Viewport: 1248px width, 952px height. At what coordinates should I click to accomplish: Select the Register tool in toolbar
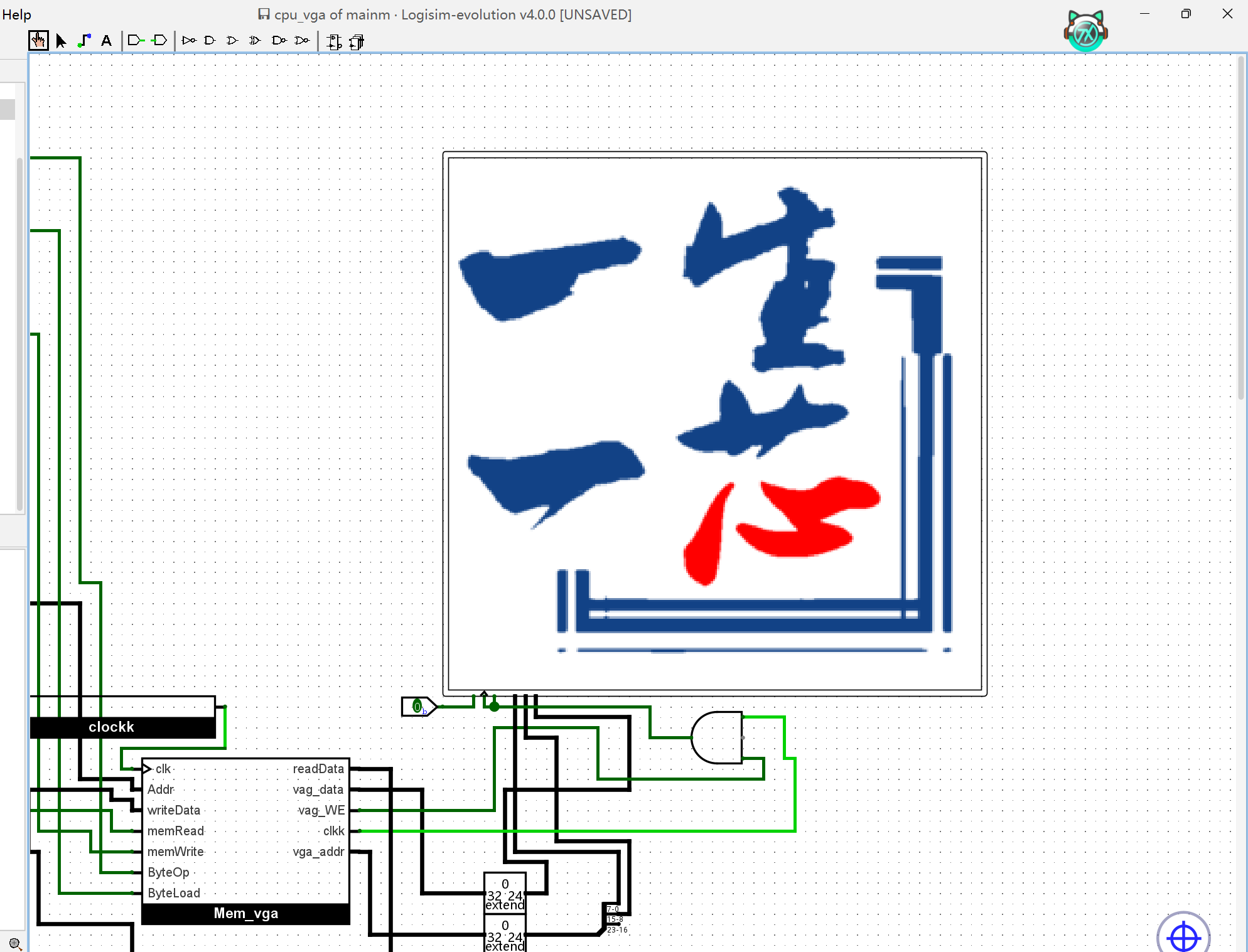[x=357, y=41]
